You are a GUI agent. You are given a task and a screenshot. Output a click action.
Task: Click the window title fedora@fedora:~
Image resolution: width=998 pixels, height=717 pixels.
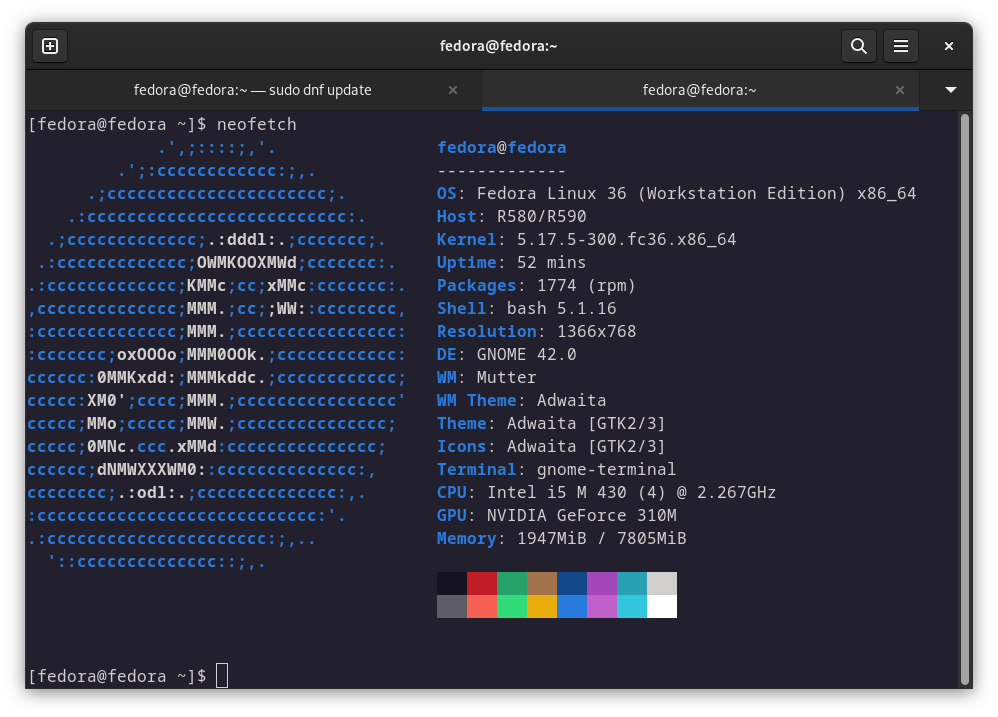(x=498, y=46)
